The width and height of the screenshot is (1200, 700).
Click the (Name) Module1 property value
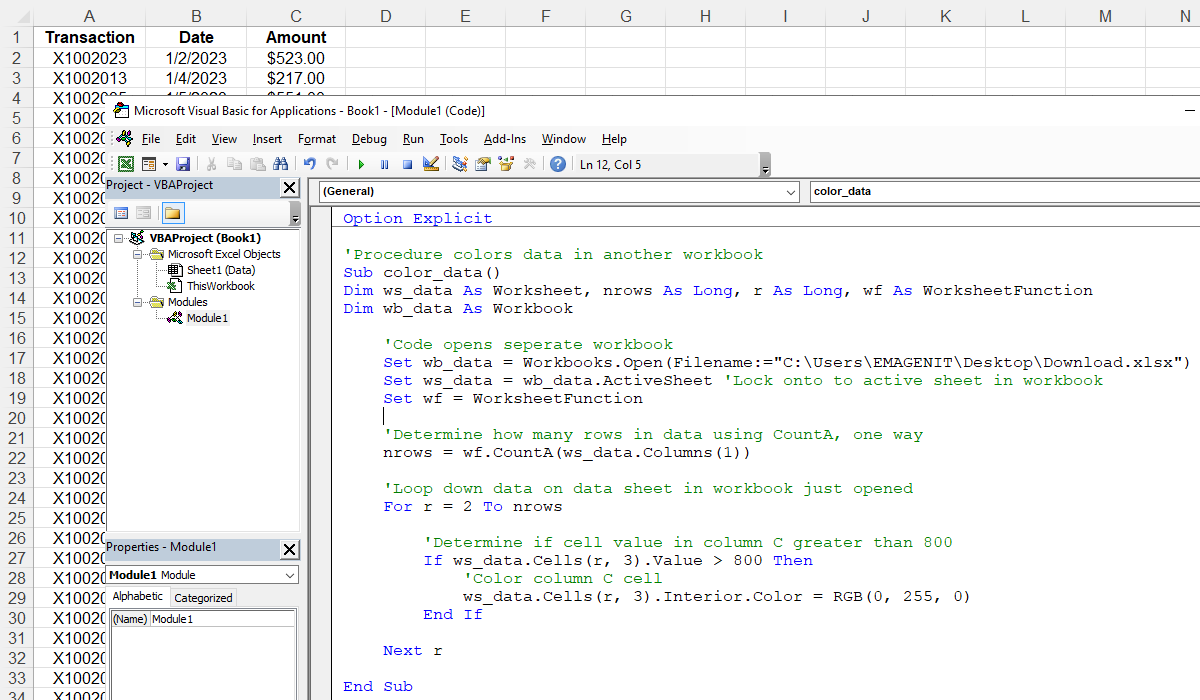tap(222, 619)
